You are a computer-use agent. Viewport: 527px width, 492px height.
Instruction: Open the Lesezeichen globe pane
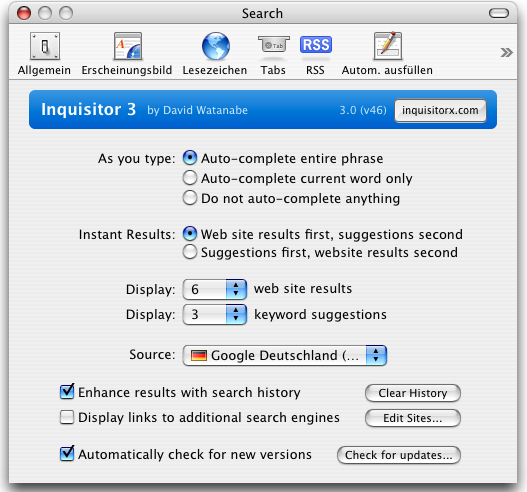(215, 54)
